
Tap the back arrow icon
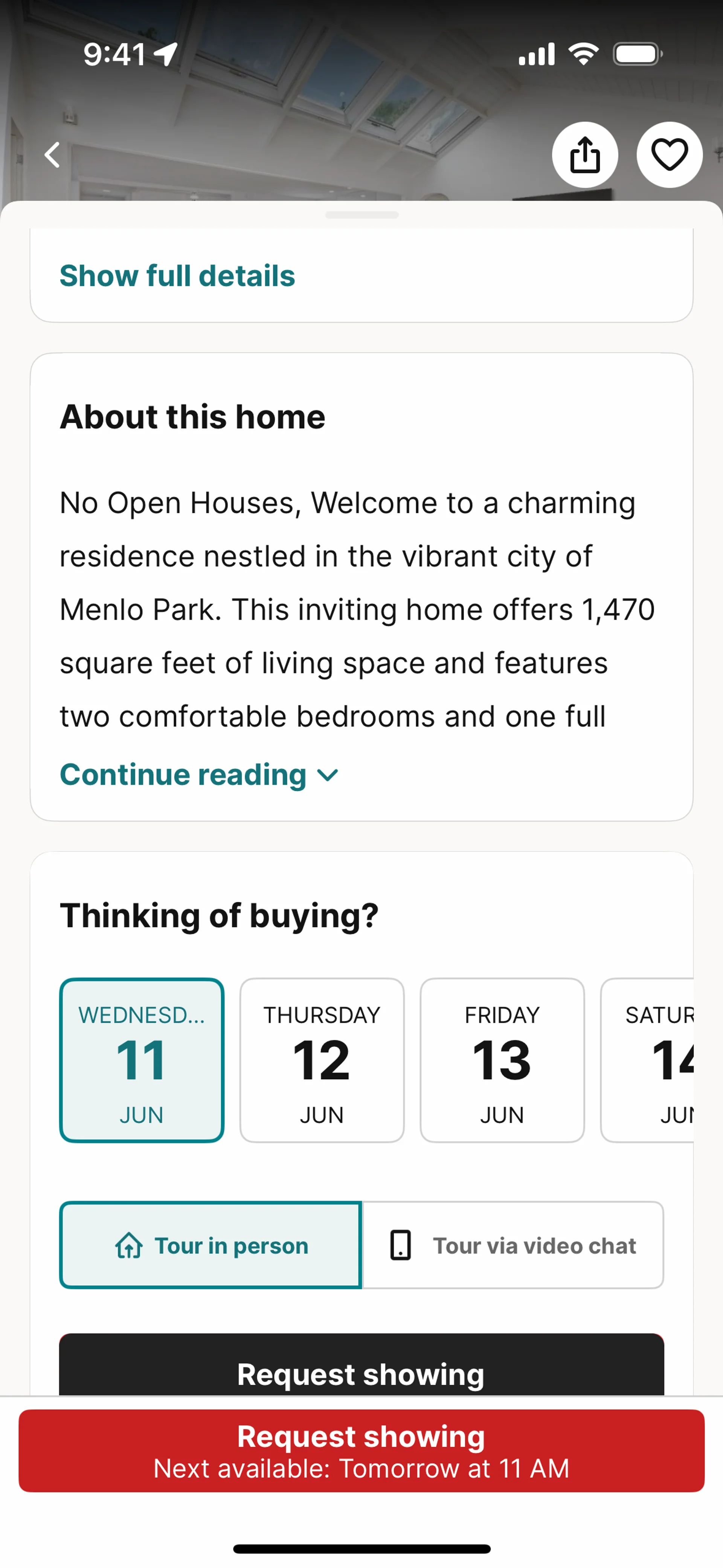pos(52,154)
